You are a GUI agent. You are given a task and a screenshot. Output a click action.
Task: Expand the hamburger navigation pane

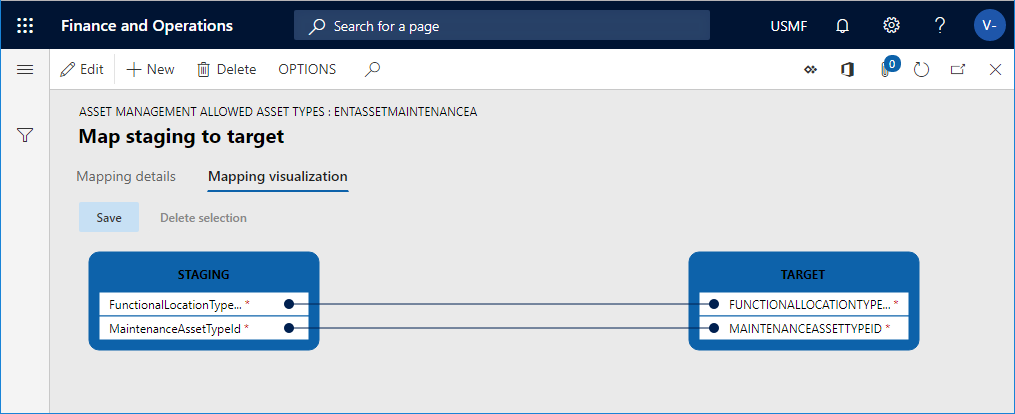tap(25, 70)
